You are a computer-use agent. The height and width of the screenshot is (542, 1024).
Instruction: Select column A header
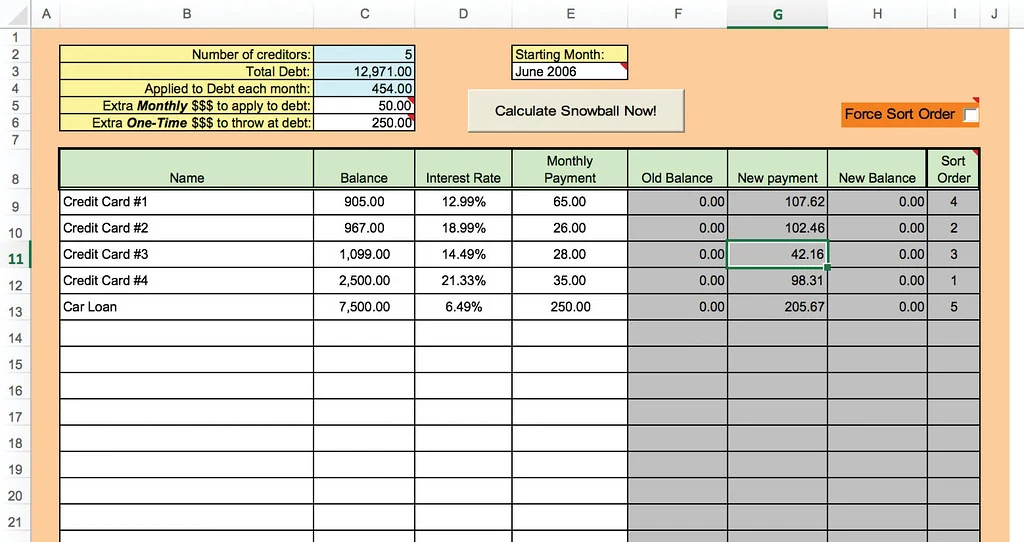click(x=46, y=14)
